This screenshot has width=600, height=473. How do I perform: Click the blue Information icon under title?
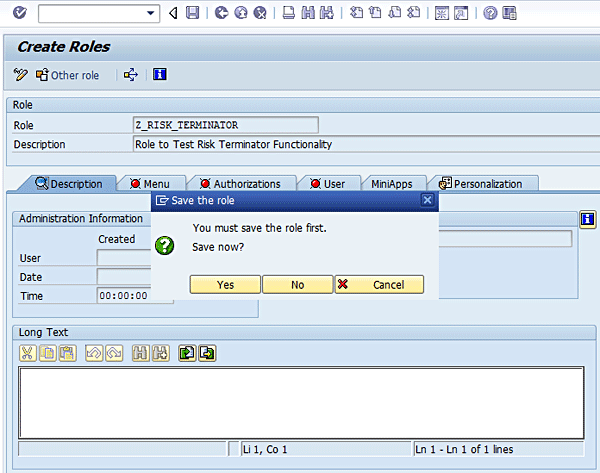160,74
